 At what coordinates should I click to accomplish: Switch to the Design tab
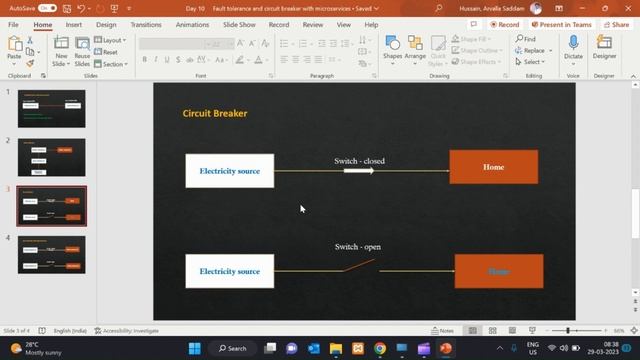click(x=106, y=25)
